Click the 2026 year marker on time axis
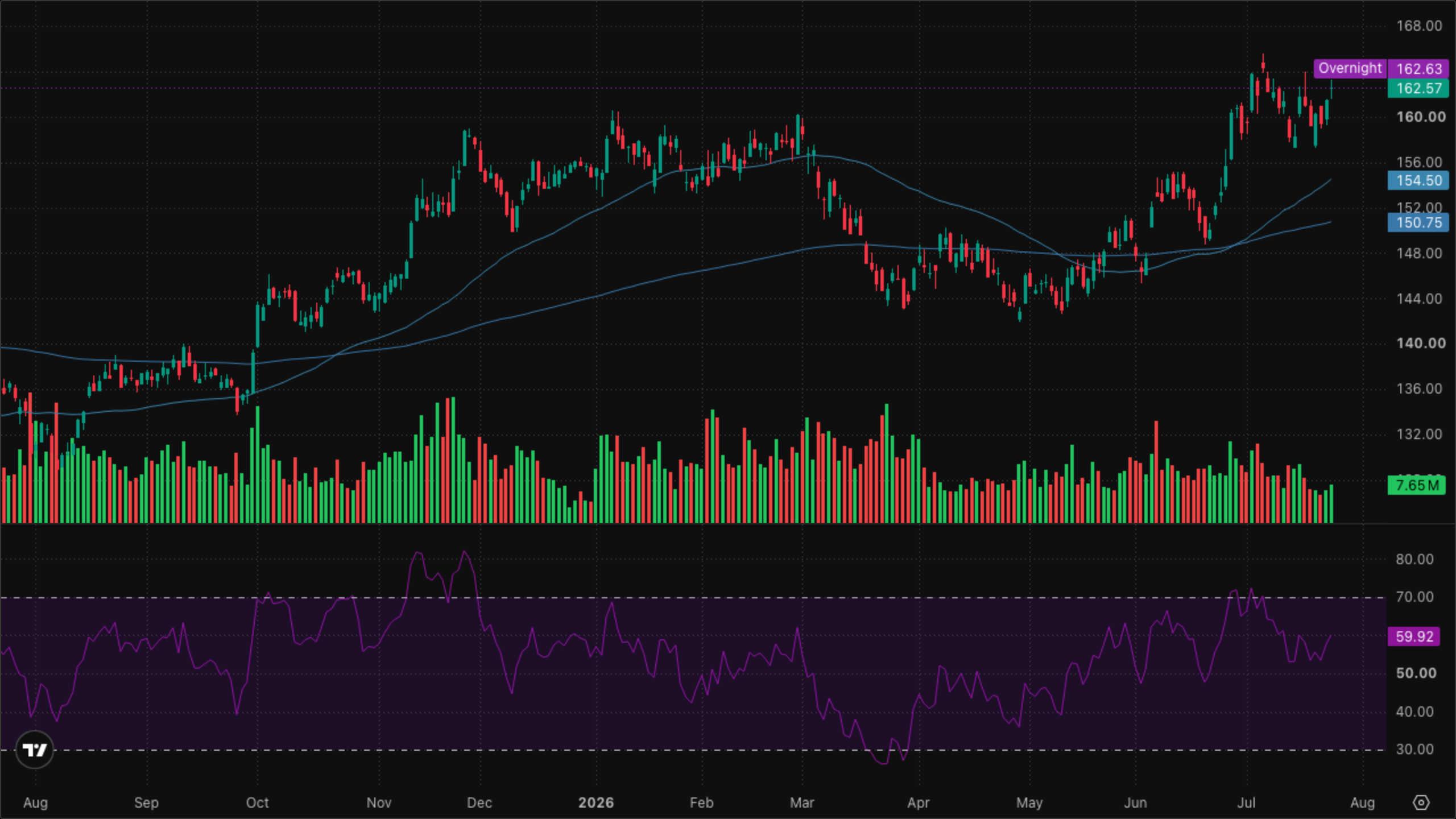The height and width of the screenshot is (819, 1456). (x=595, y=803)
